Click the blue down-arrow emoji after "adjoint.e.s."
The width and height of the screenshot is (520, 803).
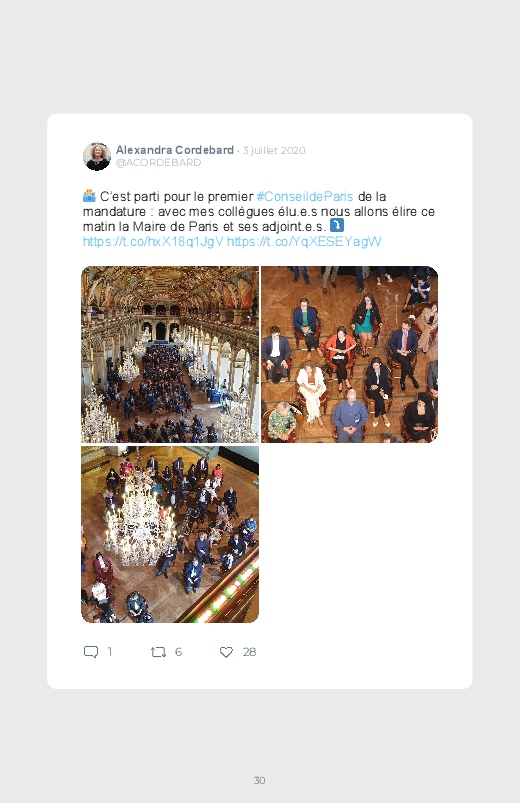337,225
